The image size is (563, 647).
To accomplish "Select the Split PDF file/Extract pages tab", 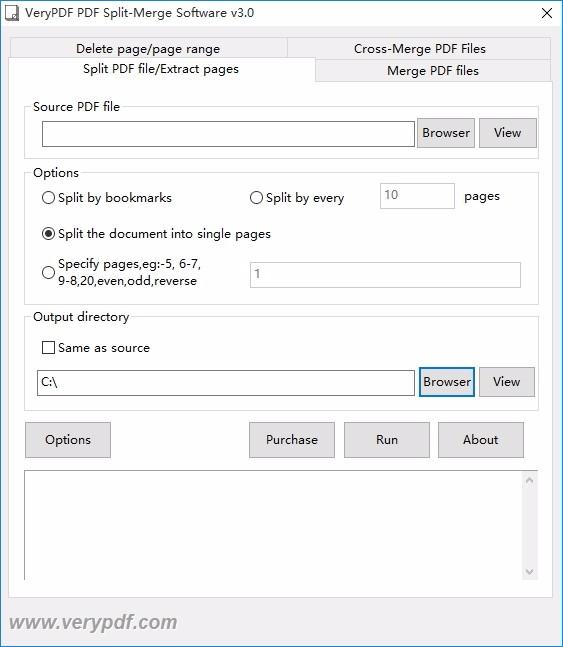I will (161, 69).
